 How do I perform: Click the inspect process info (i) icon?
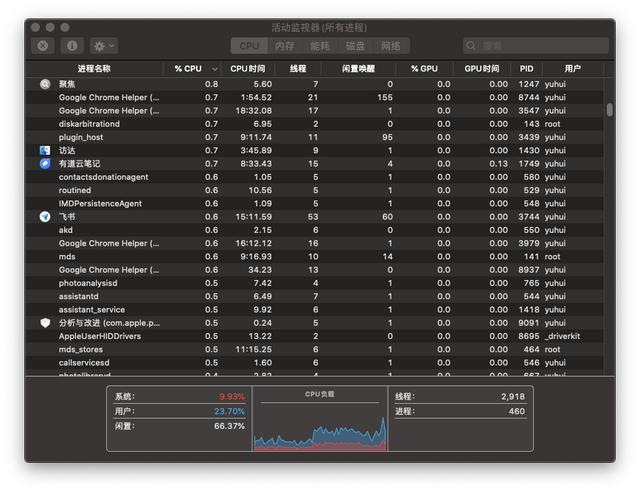pyautogui.click(x=71, y=46)
